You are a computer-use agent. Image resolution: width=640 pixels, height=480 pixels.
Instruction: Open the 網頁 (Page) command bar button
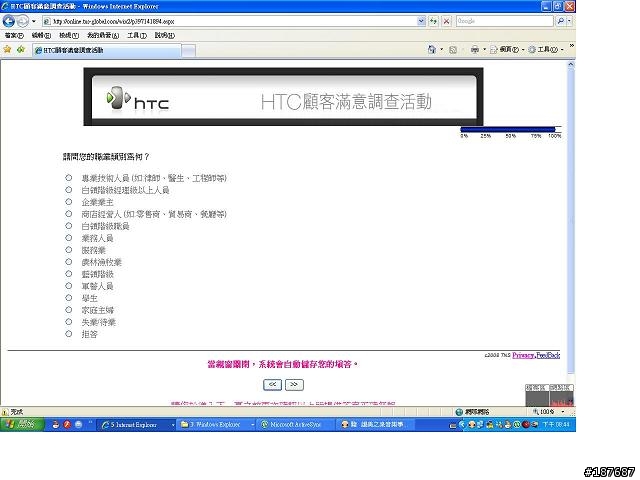tap(505, 50)
